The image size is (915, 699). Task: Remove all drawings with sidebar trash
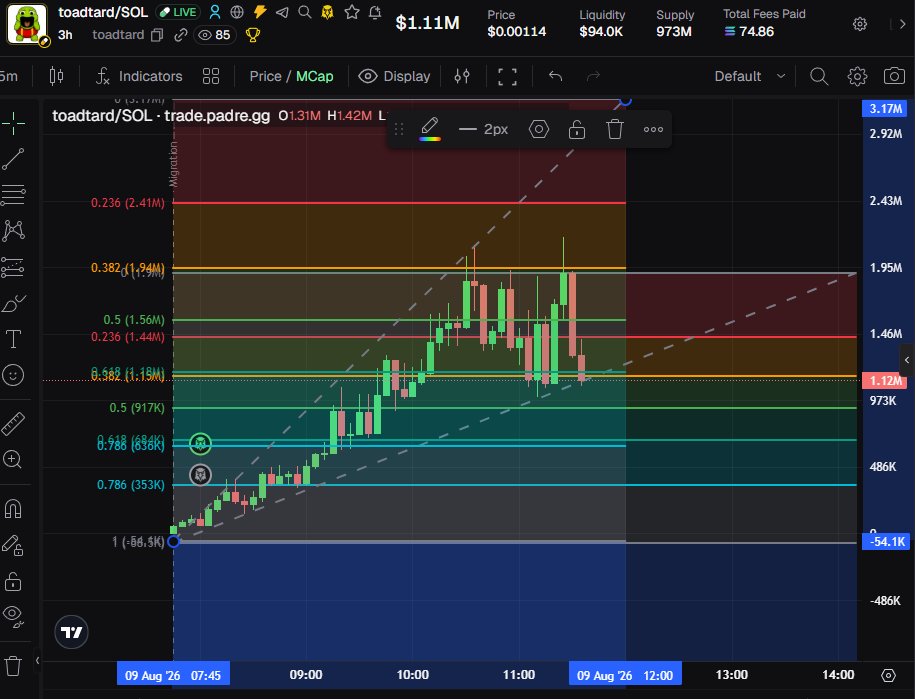pos(13,665)
